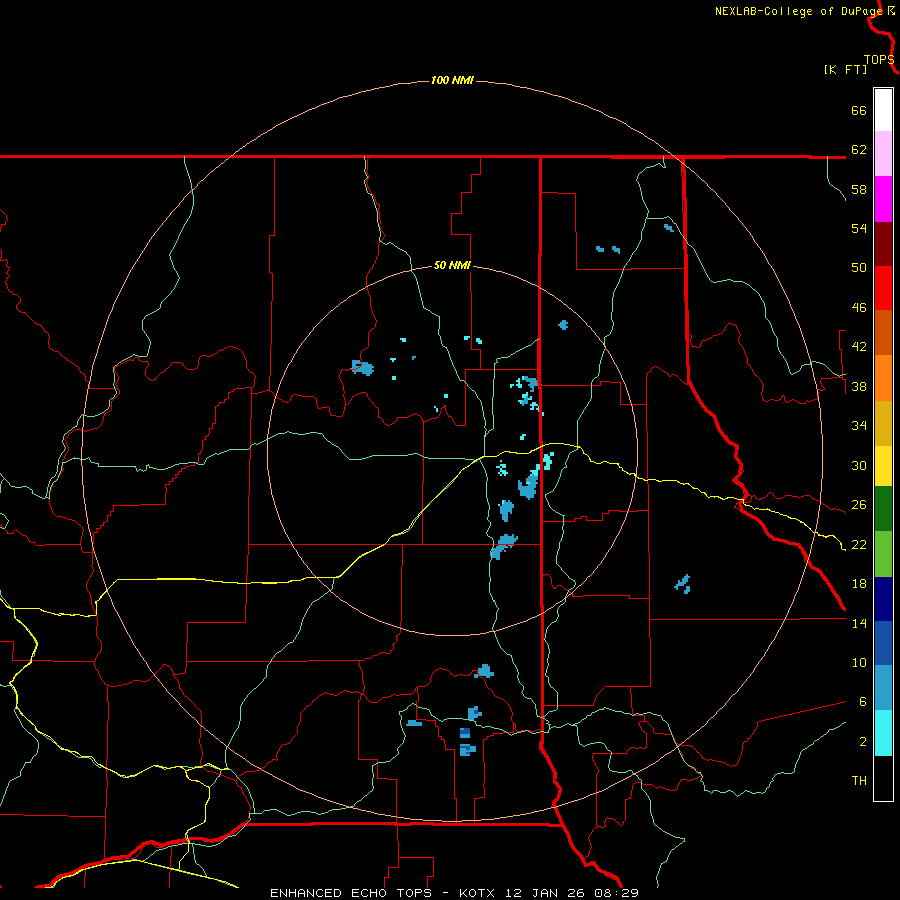Click the legend value "18"
900x900 pixels.
(x=859, y=584)
